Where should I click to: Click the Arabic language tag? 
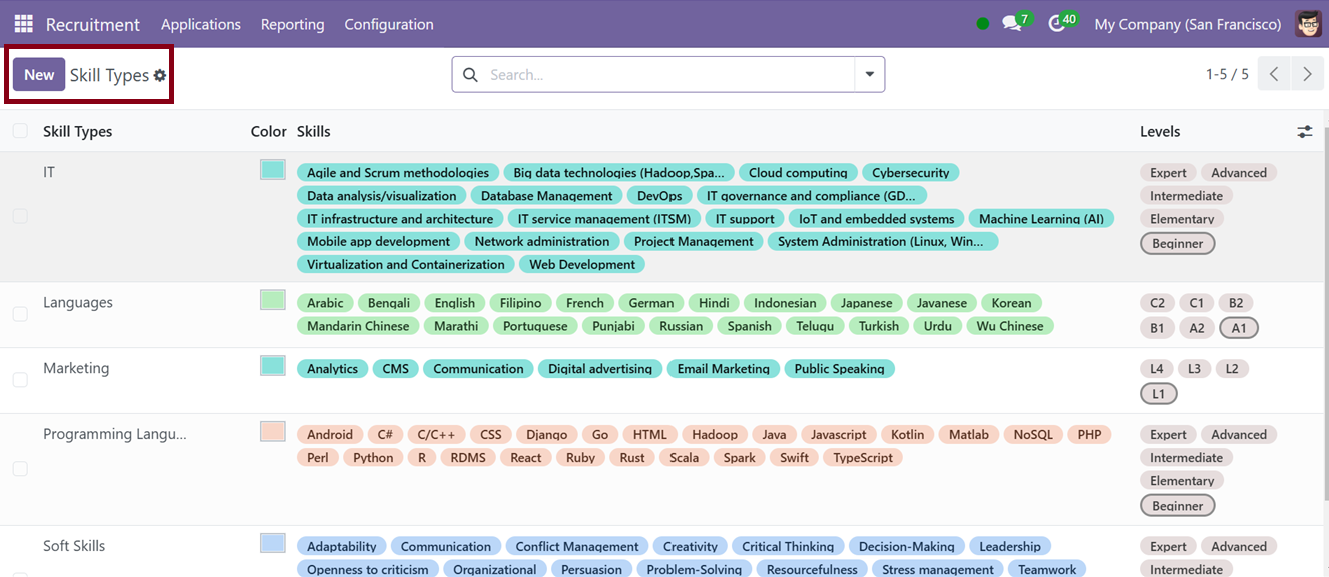point(325,303)
